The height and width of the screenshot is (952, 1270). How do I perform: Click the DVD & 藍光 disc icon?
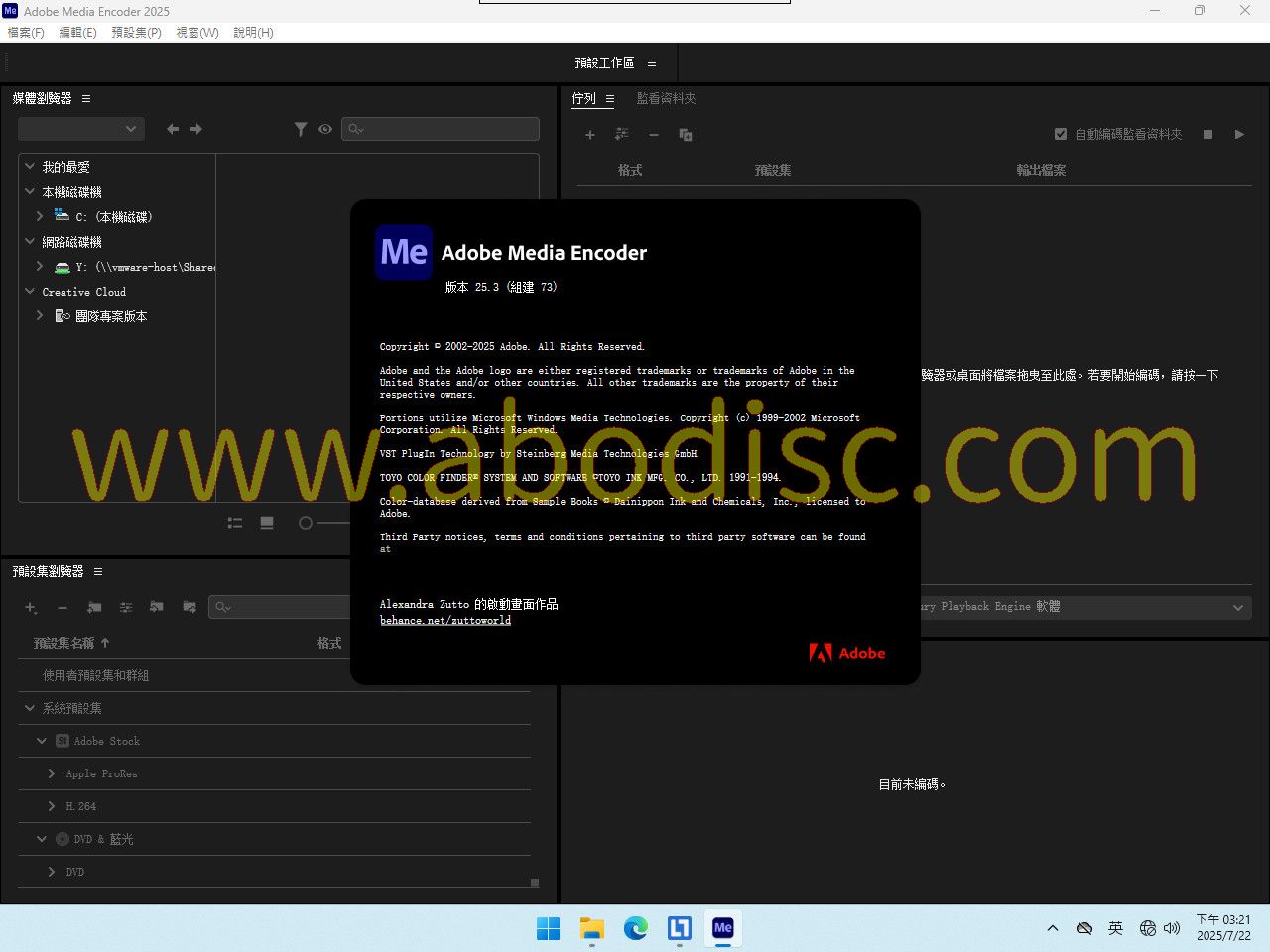coord(63,839)
